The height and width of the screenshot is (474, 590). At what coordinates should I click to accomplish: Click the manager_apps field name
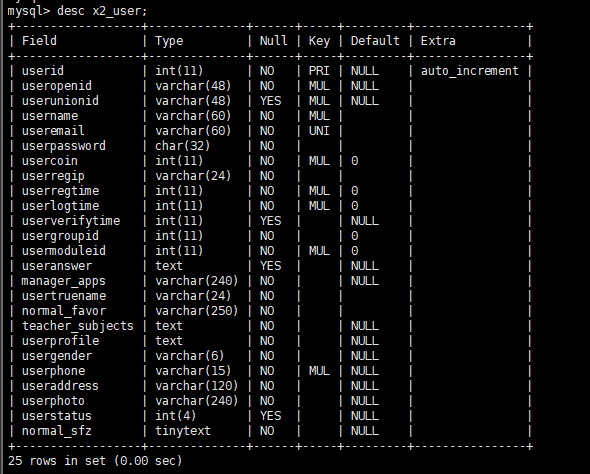coord(64,281)
